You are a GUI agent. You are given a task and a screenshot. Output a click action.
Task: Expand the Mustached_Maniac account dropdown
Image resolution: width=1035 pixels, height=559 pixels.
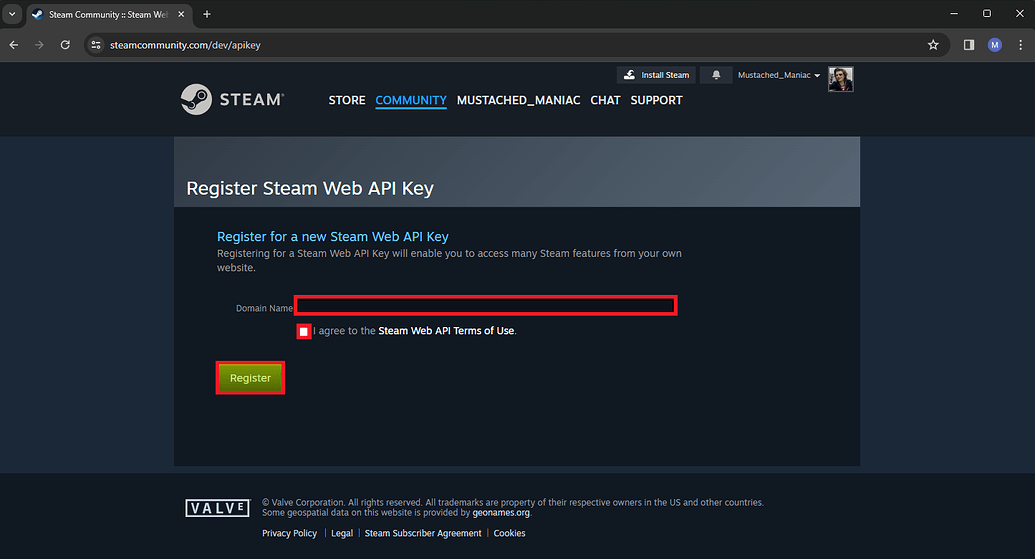pos(779,75)
